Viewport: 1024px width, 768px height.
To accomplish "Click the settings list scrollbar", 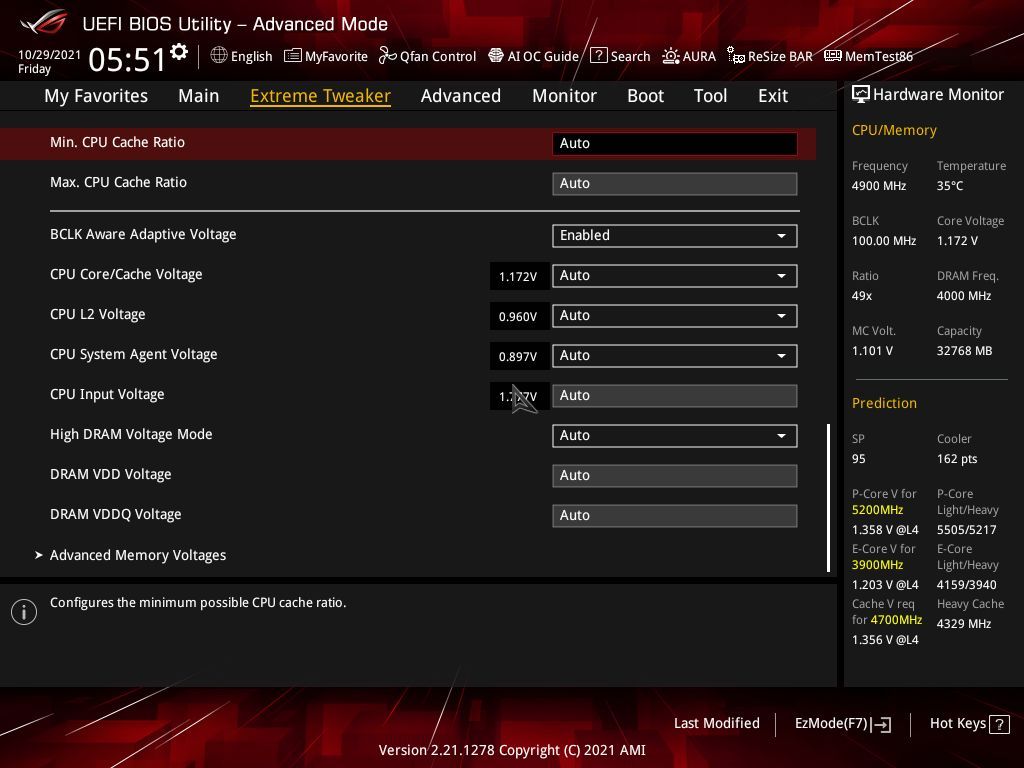I will [828, 498].
